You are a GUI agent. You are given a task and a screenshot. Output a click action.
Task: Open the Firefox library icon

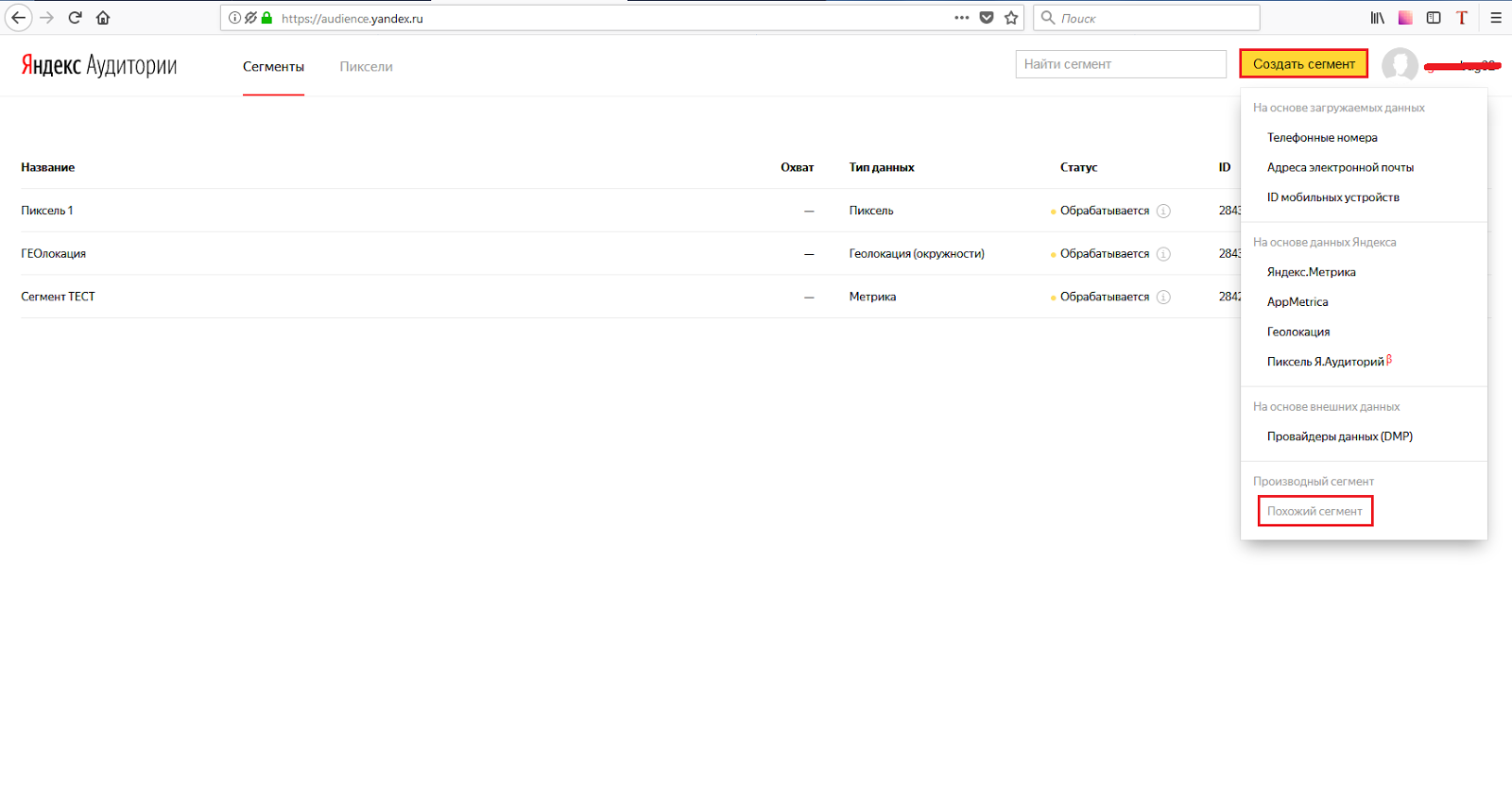point(1378,18)
